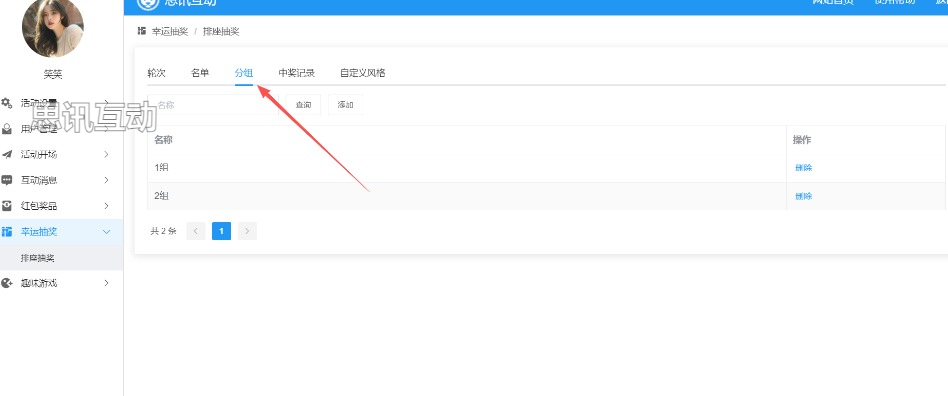This screenshot has height=396, width=948.
Task: Switch to the 中奖记录 tab
Action: (x=296, y=73)
